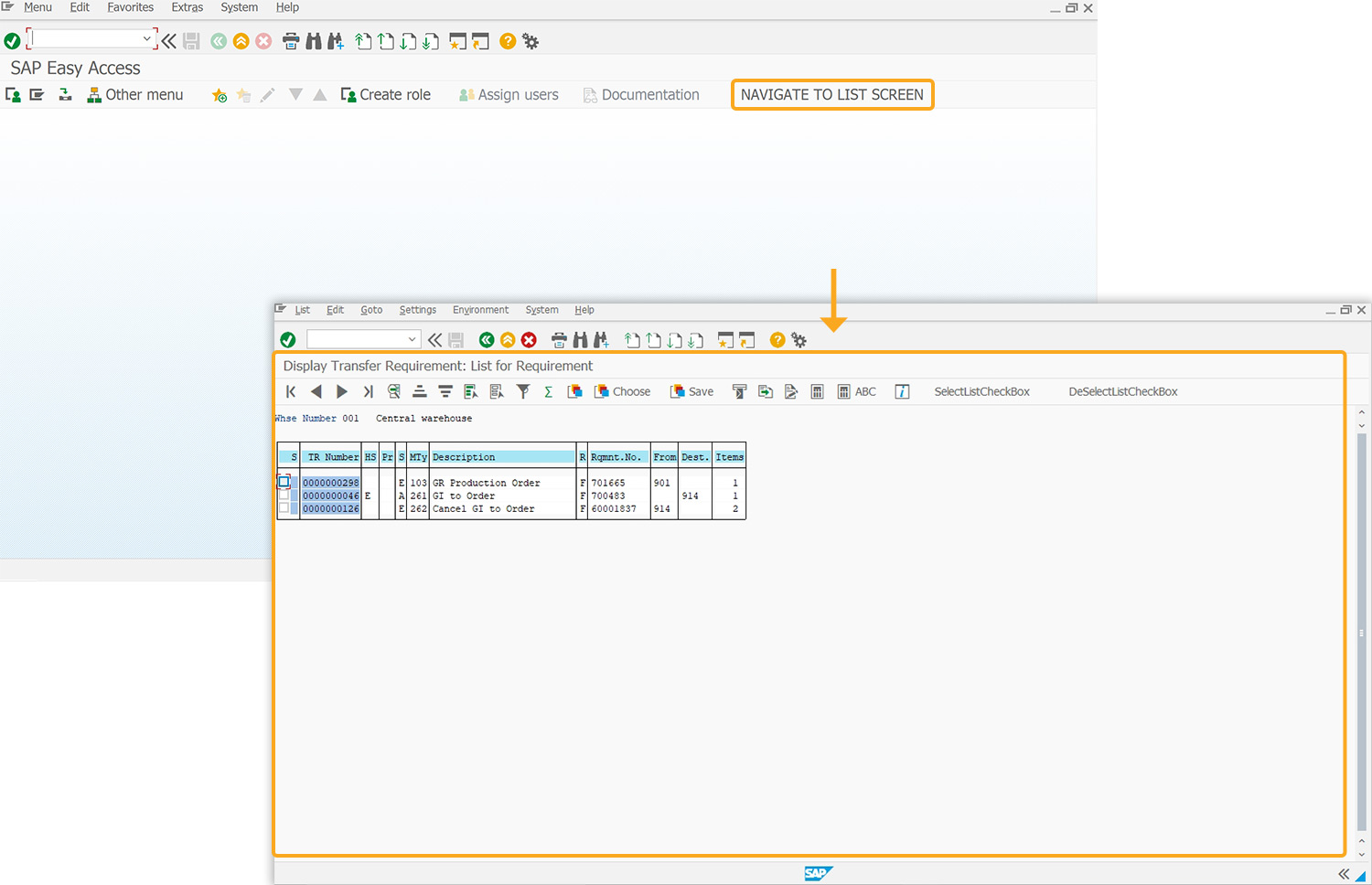The width and height of the screenshot is (1372, 885).
Task: Click the Create role button
Action: pos(386,95)
